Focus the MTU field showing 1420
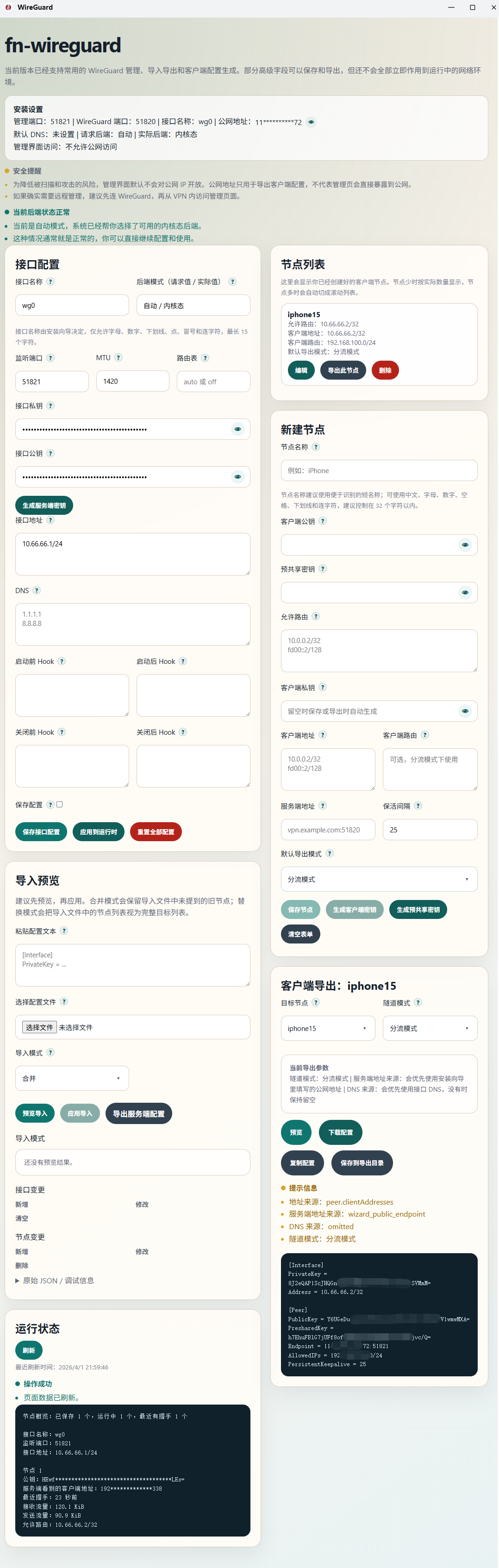Image resolution: width=499 pixels, height=1568 pixels. pos(133,381)
